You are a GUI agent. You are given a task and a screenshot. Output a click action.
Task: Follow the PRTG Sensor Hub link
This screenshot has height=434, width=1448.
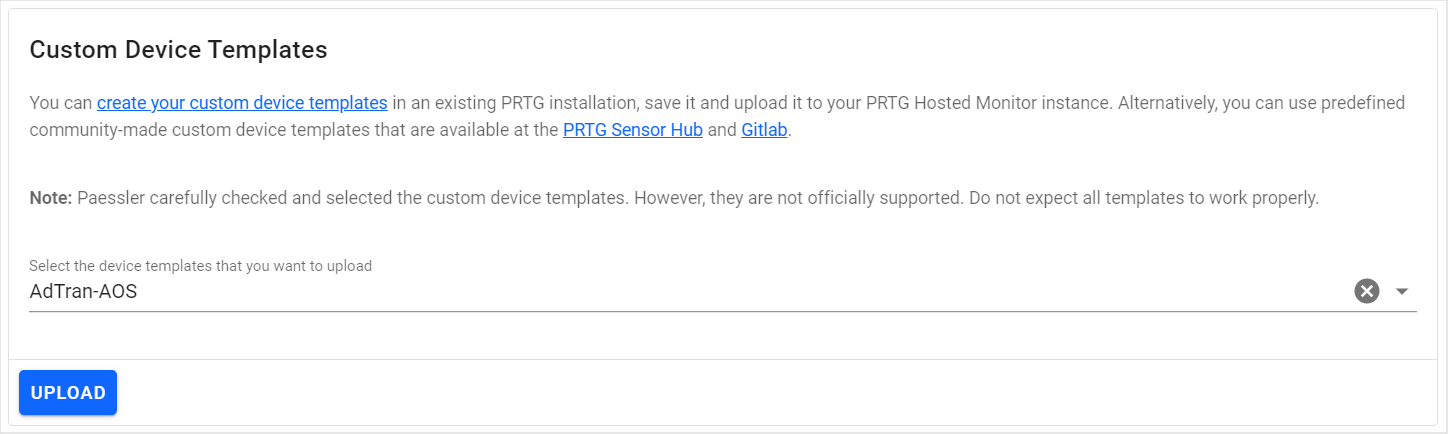(x=633, y=130)
